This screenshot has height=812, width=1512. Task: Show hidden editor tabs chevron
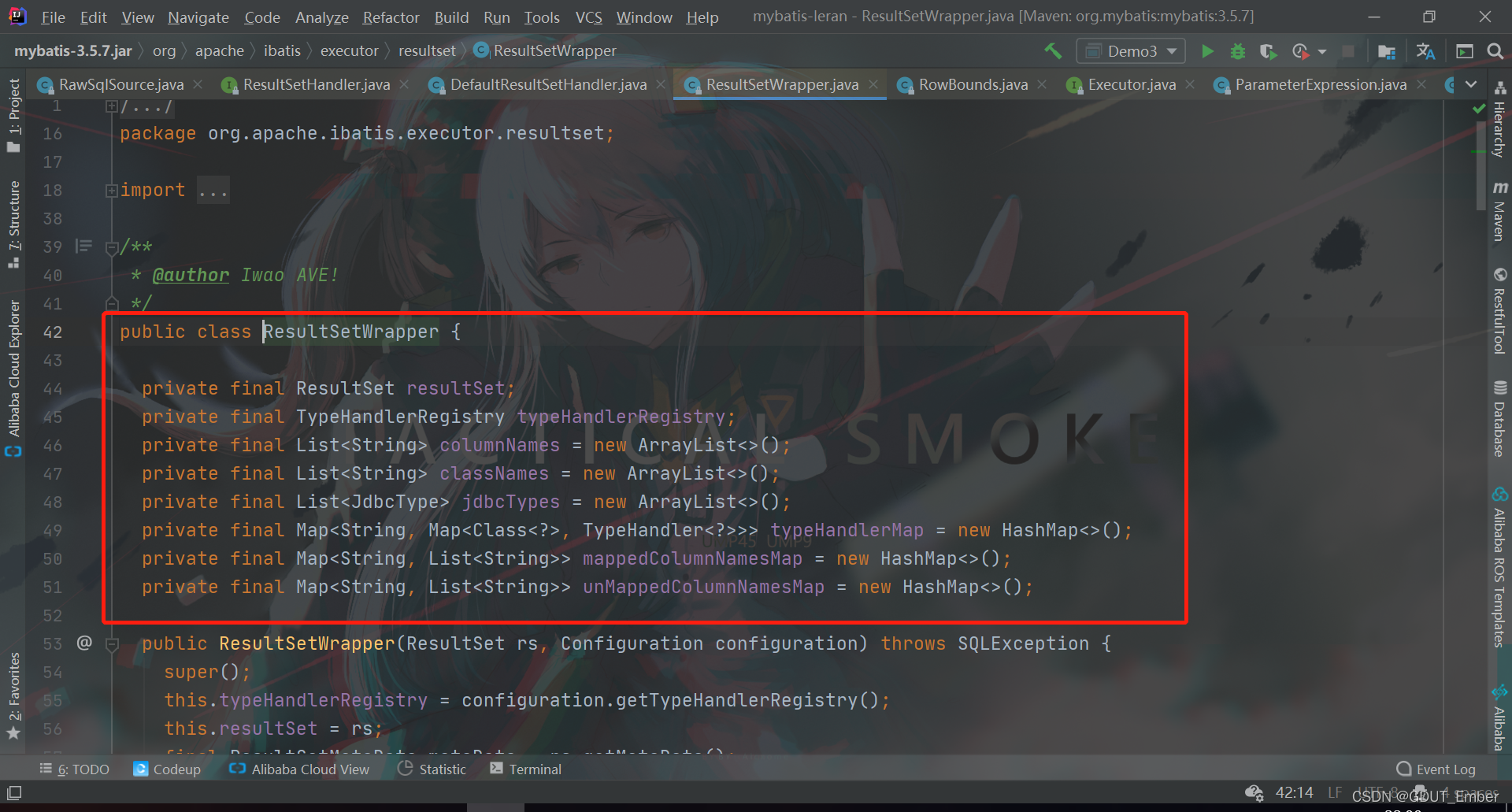coord(1471,84)
